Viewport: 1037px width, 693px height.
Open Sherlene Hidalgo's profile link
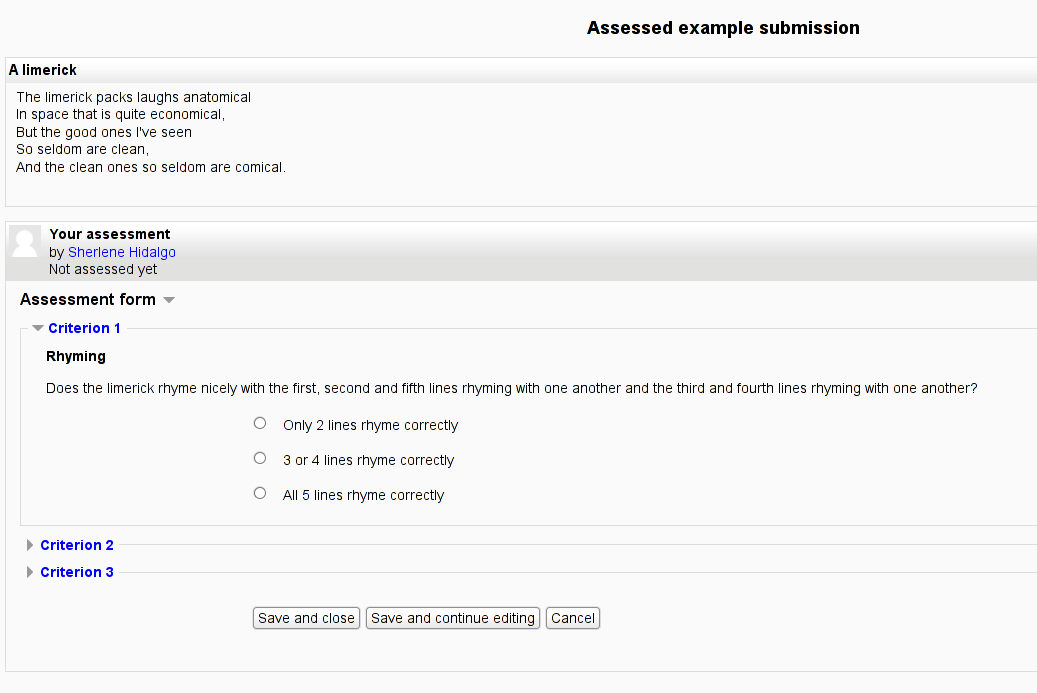click(x=122, y=252)
